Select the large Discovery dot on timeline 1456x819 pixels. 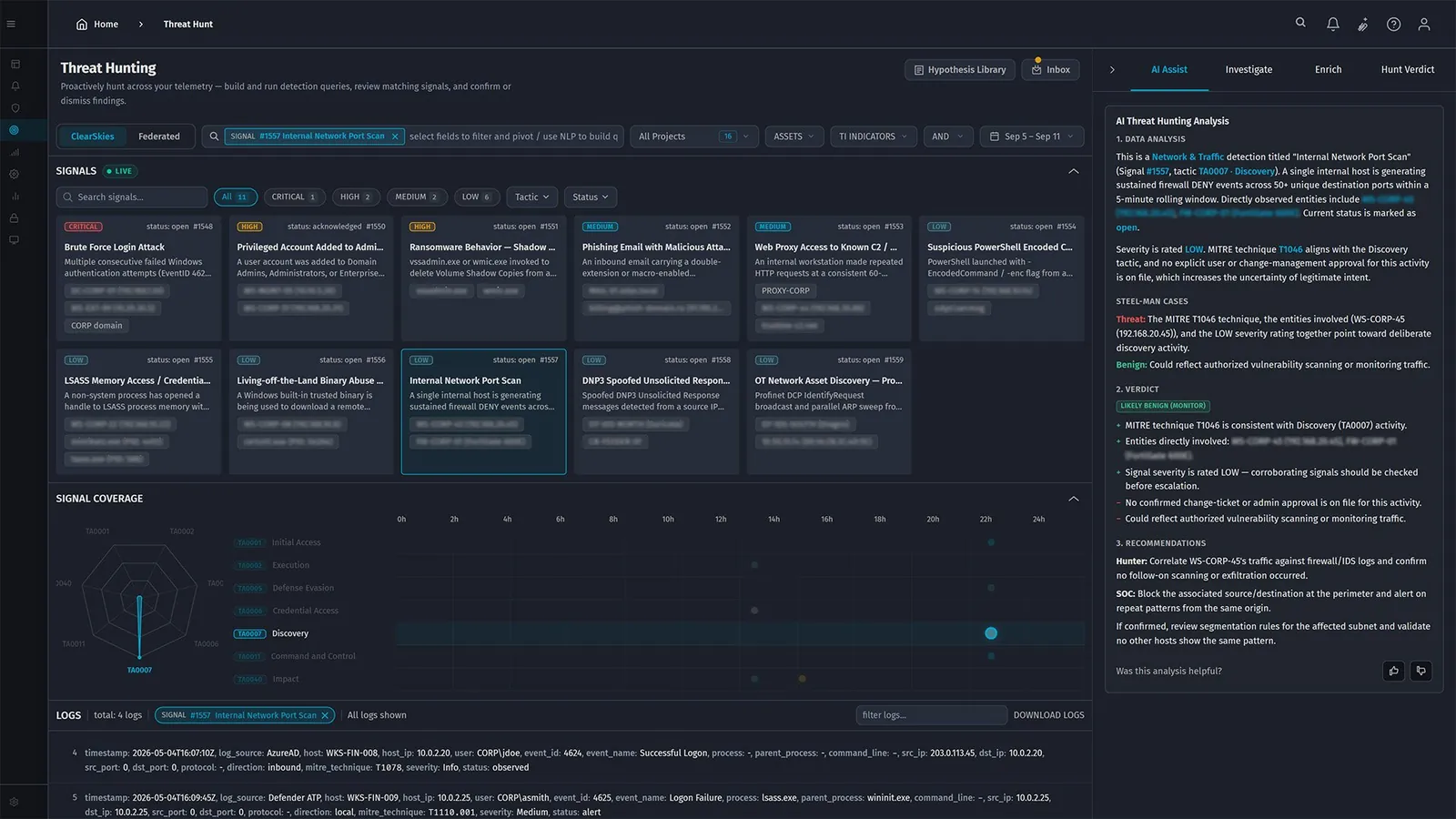pos(991,633)
